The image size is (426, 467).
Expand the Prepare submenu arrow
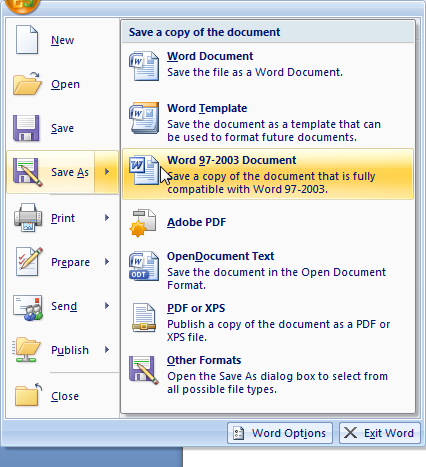(x=107, y=262)
